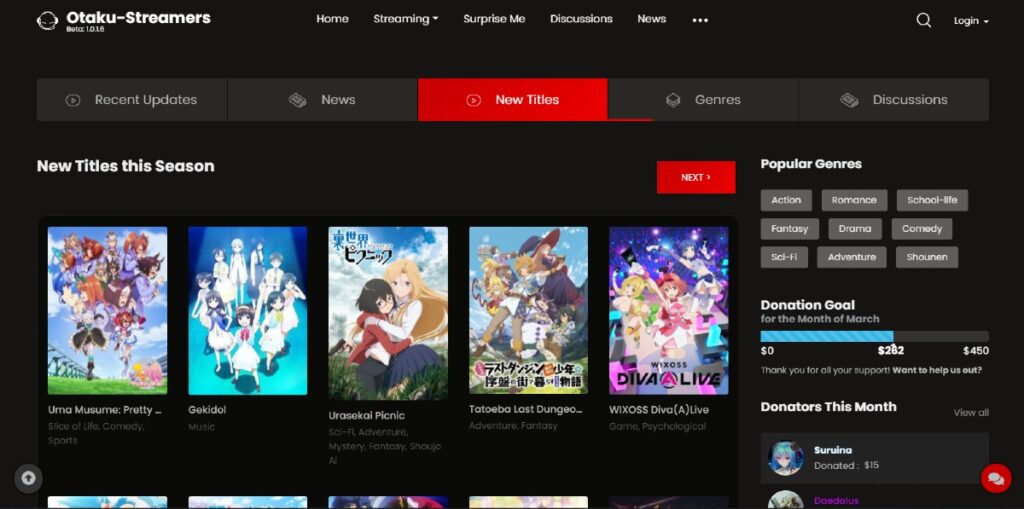Image resolution: width=1024 pixels, height=509 pixels.
Task: Click View all donators link
Action: [971, 412]
